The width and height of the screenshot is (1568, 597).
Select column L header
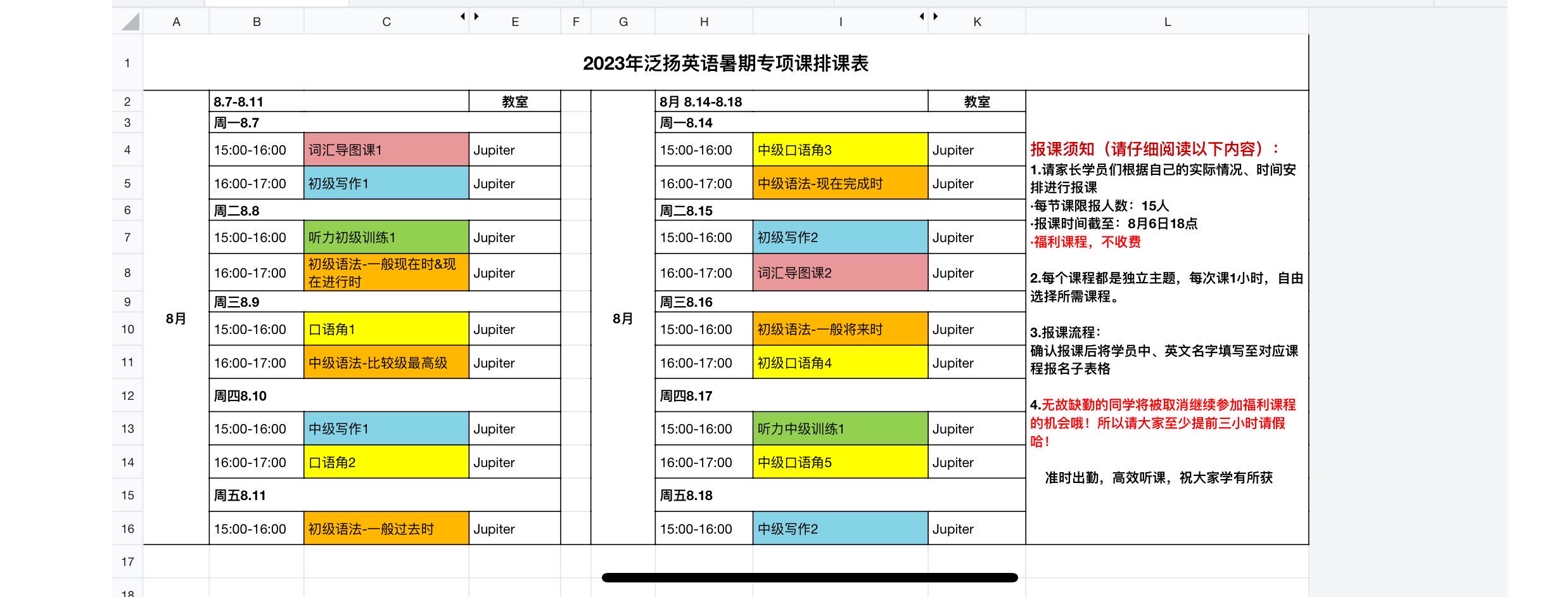tap(1167, 22)
